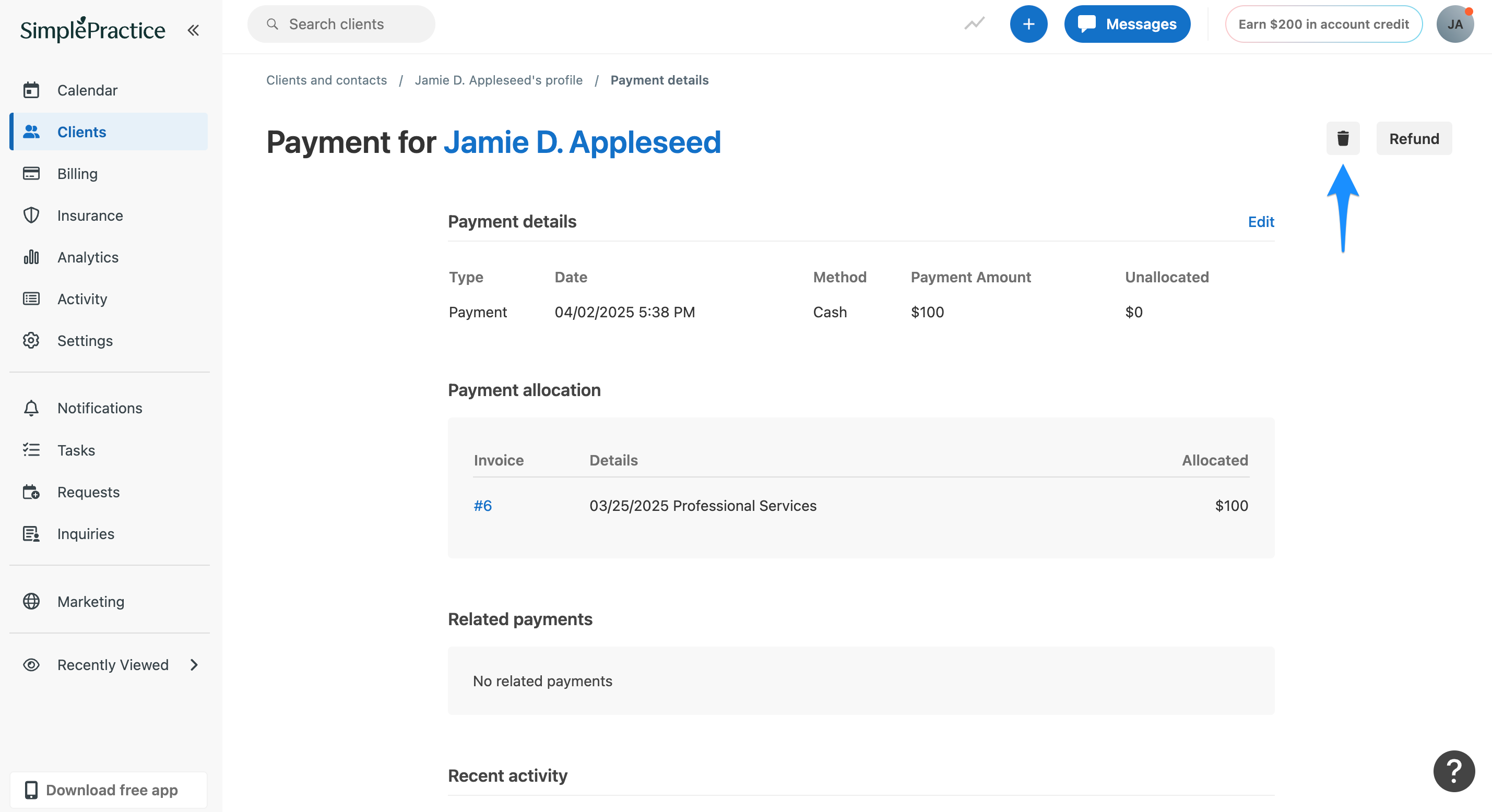Open Billing section

[108, 174]
